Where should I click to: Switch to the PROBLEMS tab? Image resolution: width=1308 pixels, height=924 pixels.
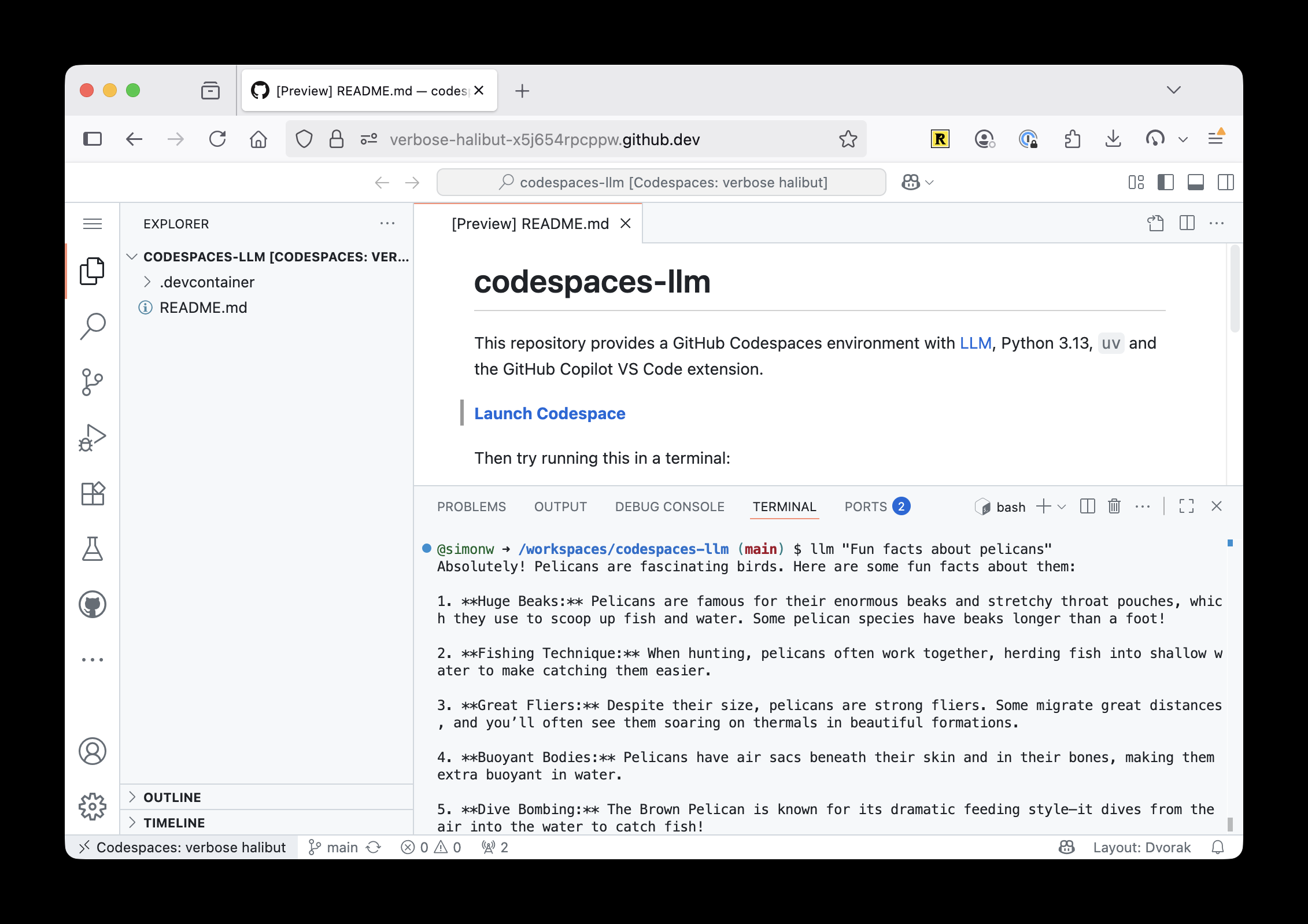click(x=471, y=507)
